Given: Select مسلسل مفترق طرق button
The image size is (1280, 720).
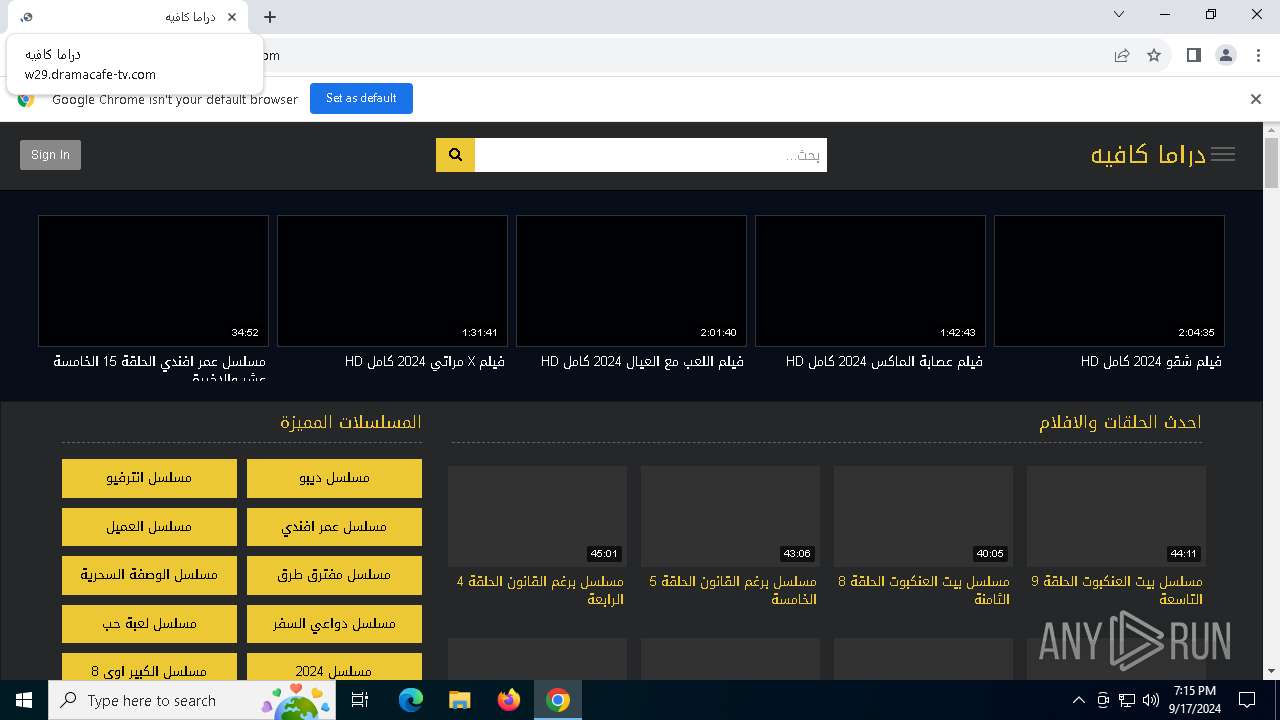Looking at the screenshot, I should [x=334, y=575].
